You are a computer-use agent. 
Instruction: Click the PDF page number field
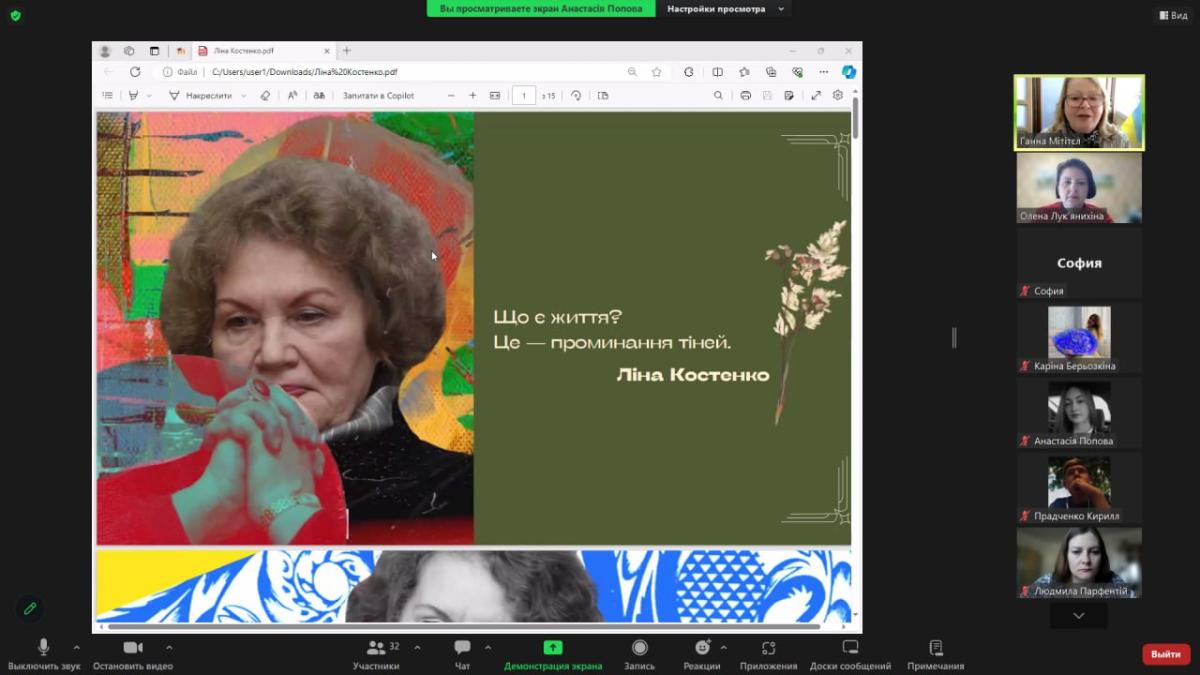click(524, 96)
